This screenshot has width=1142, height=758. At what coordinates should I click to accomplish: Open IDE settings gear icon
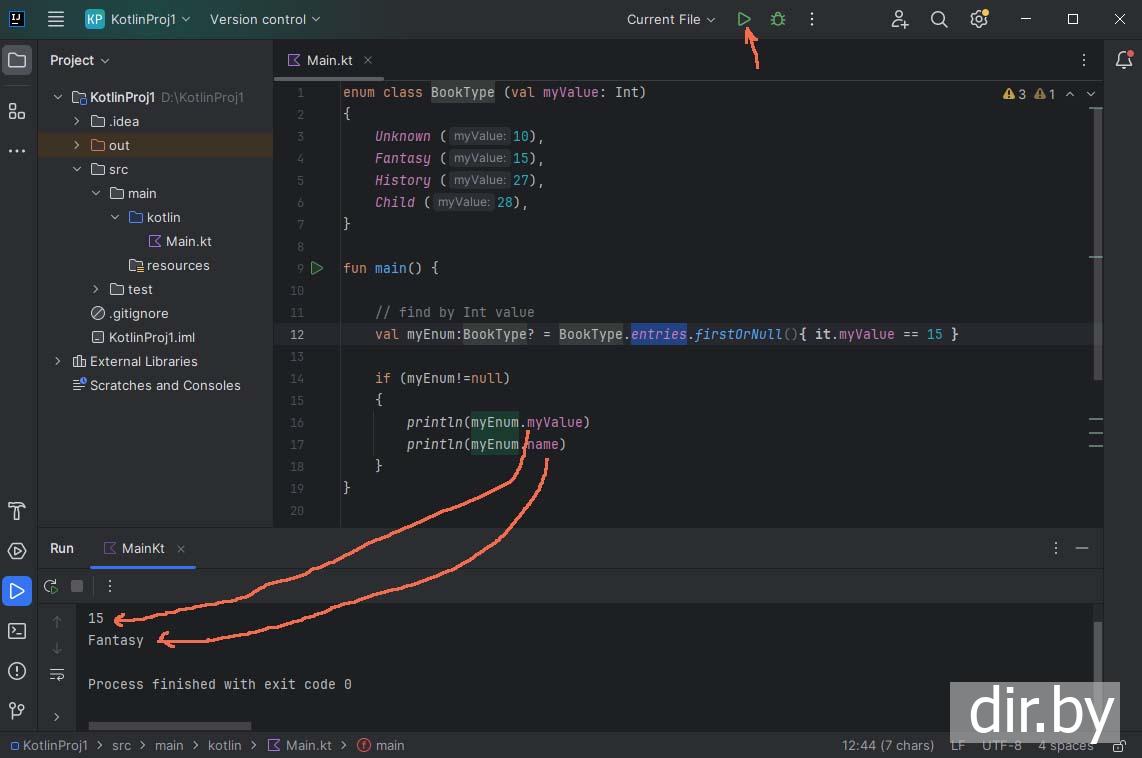pos(979,19)
